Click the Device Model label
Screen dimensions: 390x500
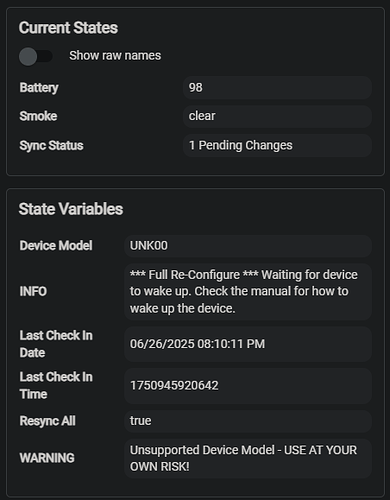(x=56, y=246)
